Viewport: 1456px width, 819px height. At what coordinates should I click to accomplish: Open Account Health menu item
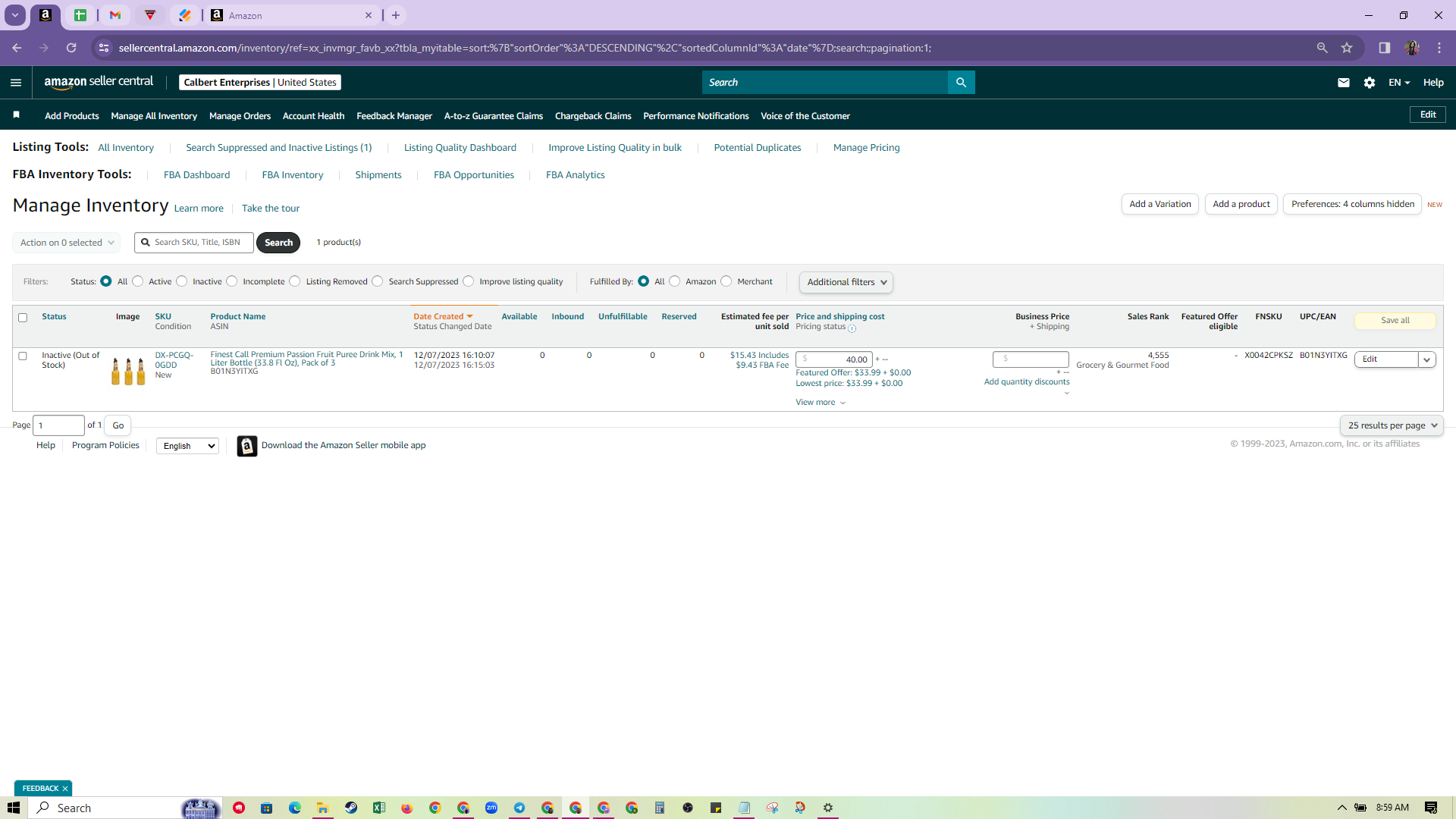[313, 116]
